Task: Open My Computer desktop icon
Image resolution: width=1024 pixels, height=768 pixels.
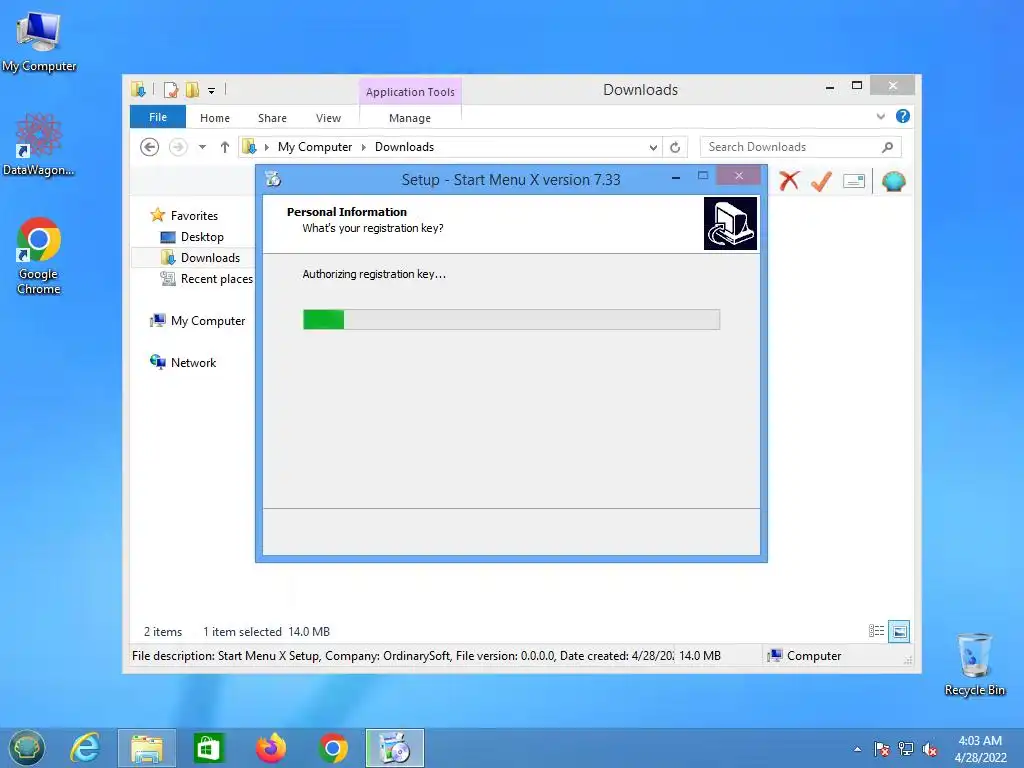Action: 39,40
